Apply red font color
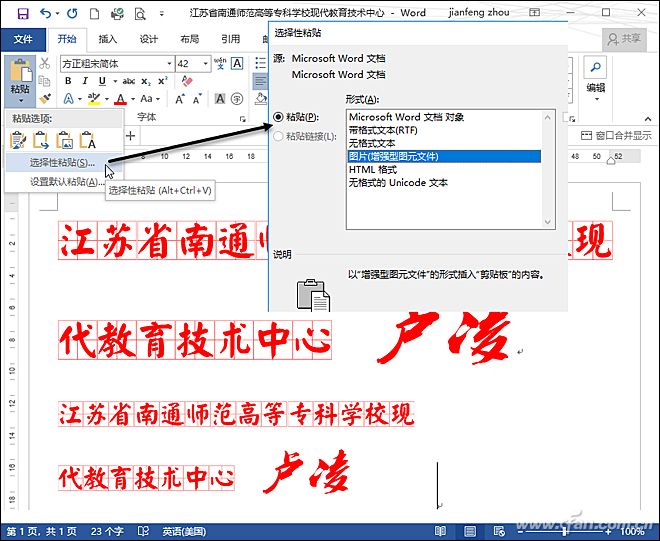The width and height of the screenshot is (660, 541). [x=121, y=99]
